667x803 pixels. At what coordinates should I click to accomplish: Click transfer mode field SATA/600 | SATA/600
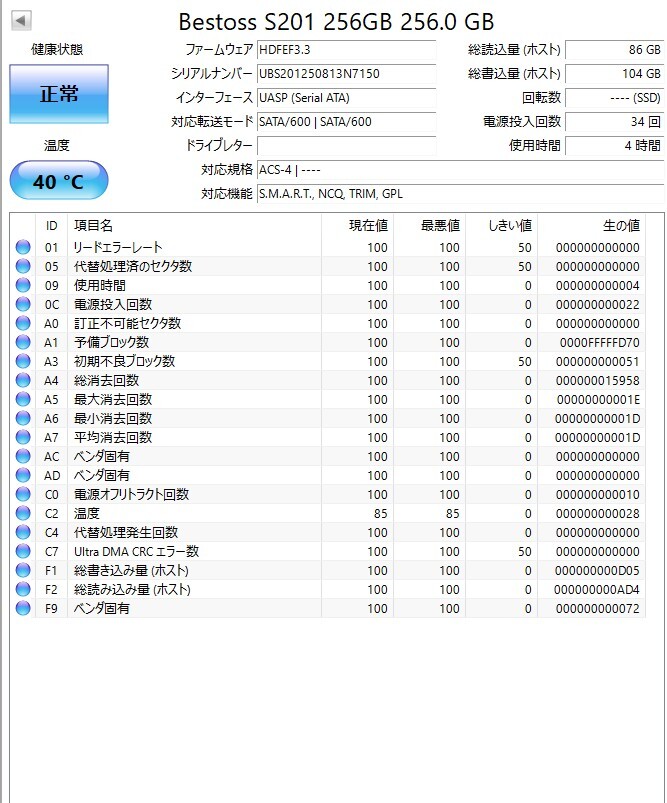[x=346, y=122]
